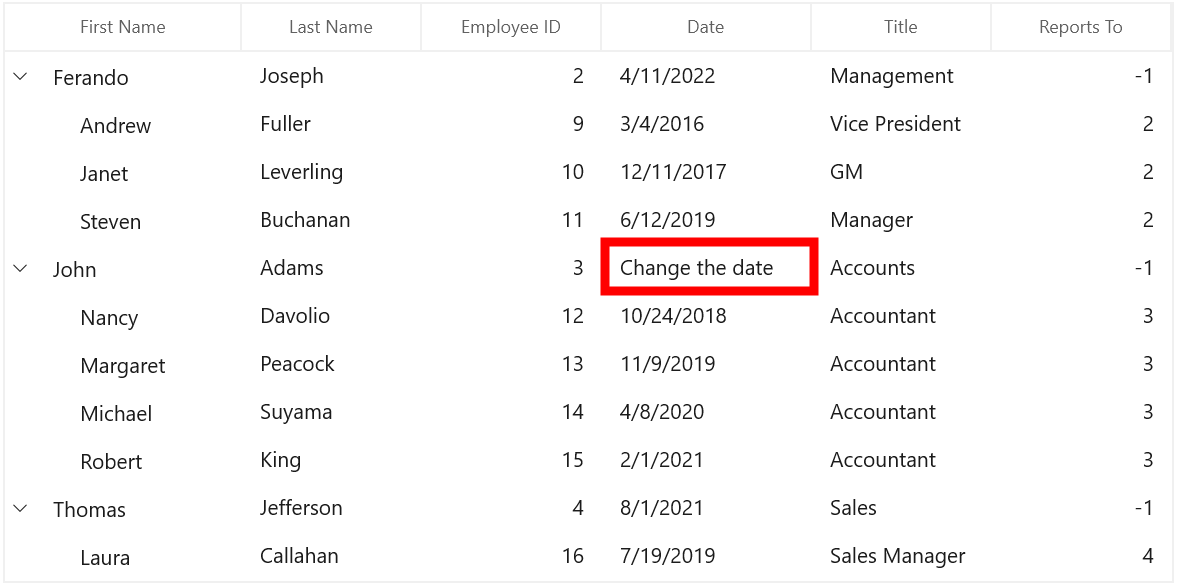Select first name Steven
The image size is (1177, 586).
tap(110, 222)
